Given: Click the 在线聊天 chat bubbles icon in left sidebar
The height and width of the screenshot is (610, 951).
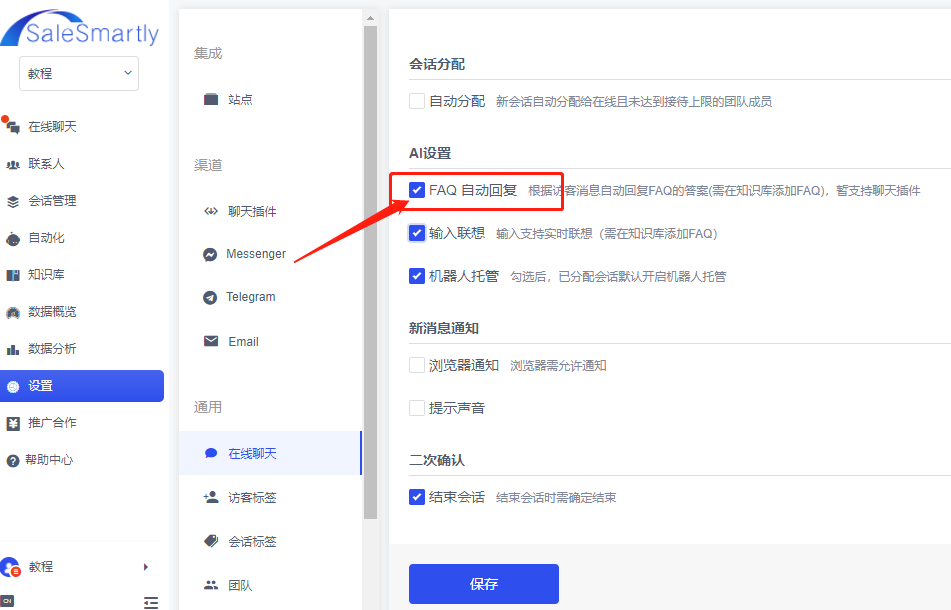Looking at the screenshot, I should [x=12, y=127].
